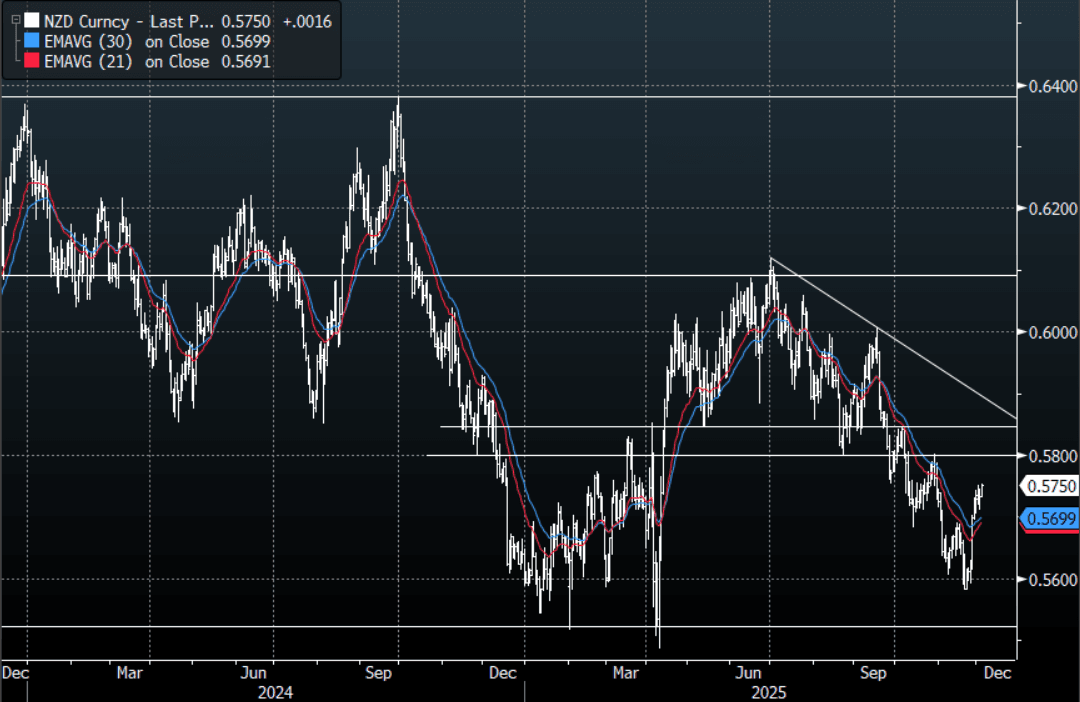Click the 0.6400 price axis label
1080x702 pixels.
coord(1049,86)
